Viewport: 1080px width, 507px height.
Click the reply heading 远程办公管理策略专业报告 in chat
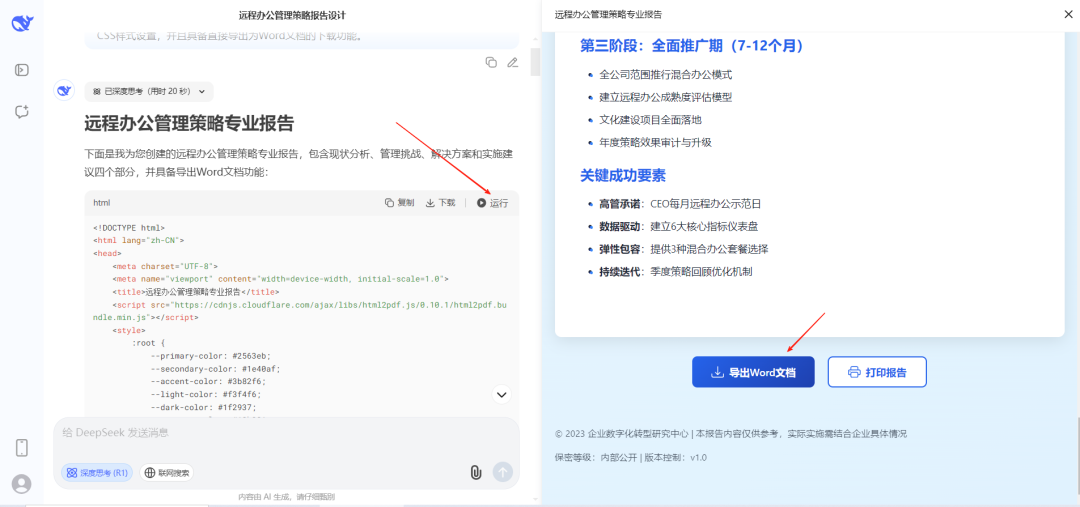point(189,124)
